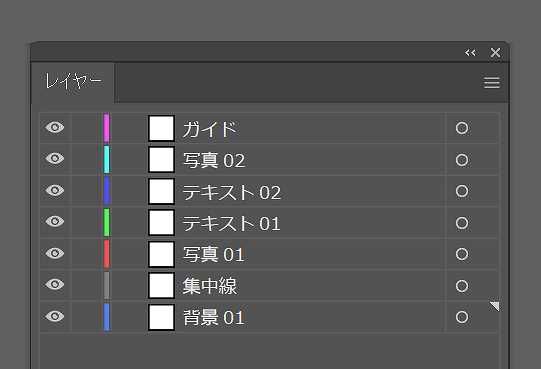The image size is (541, 369).
Task: Click the target circle for テキスト 02 layer
Action: [x=462, y=191]
